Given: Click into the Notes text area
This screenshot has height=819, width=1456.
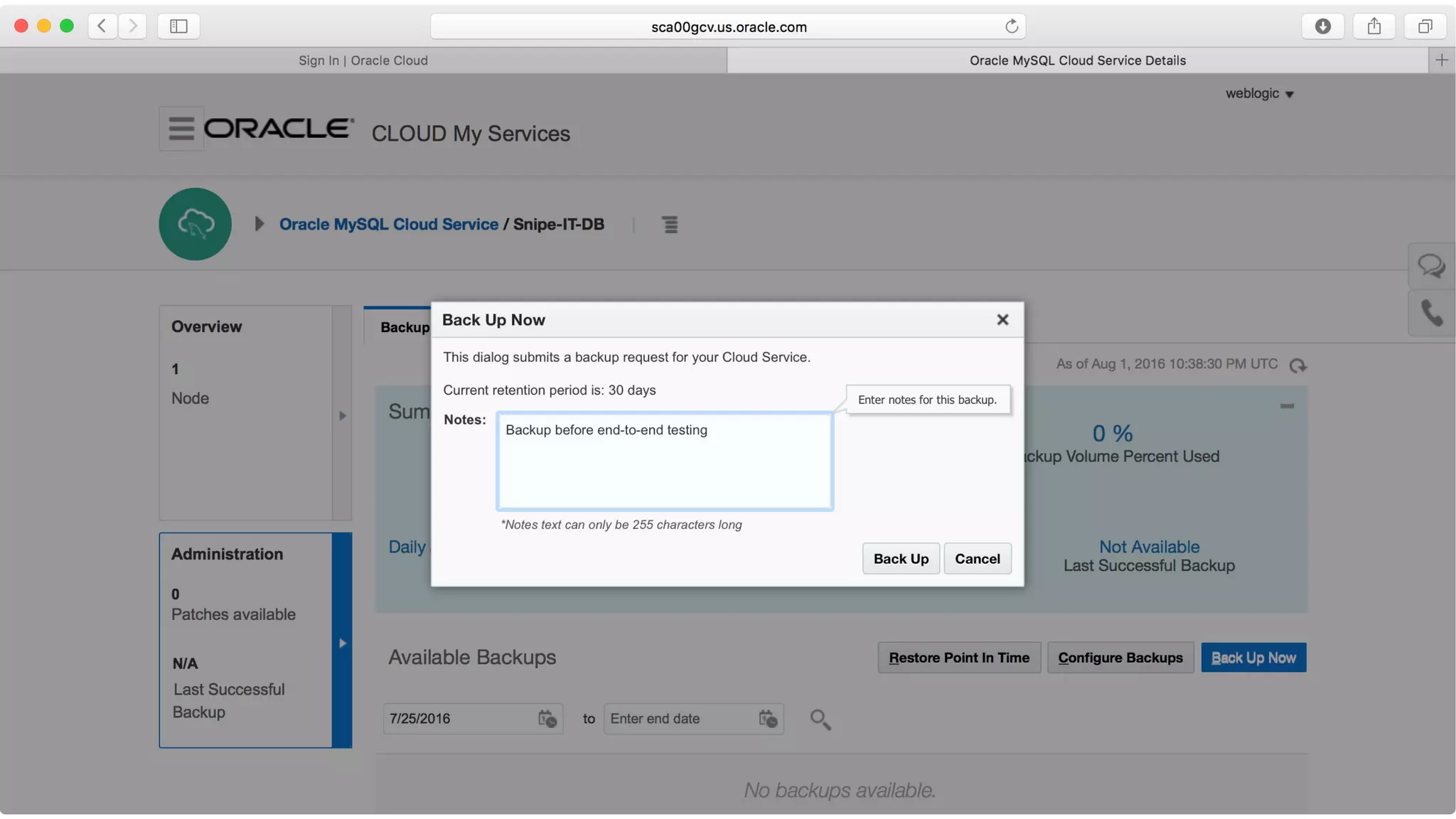Looking at the screenshot, I should [x=664, y=461].
